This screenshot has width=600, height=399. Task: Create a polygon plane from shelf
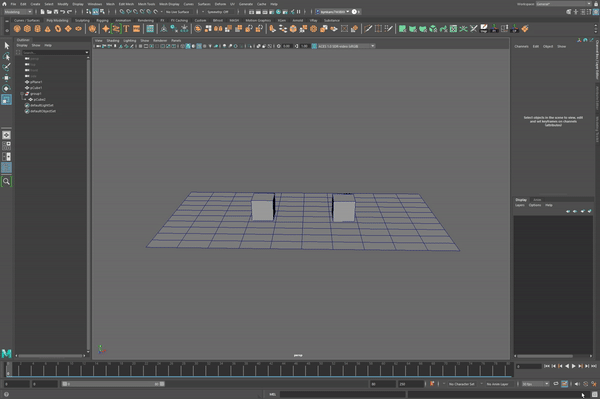[68, 29]
